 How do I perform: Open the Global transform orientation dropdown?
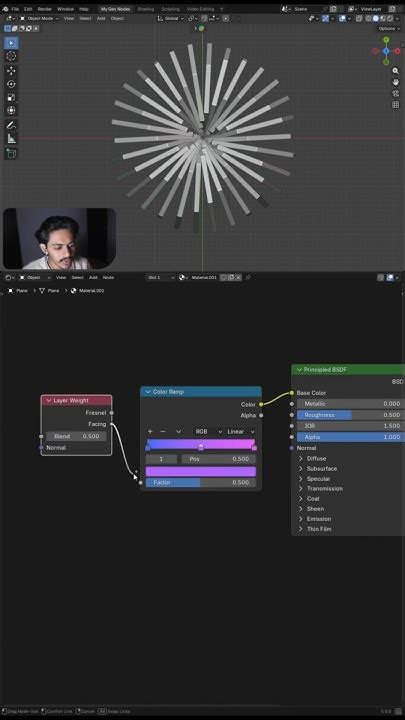[170, 18]
